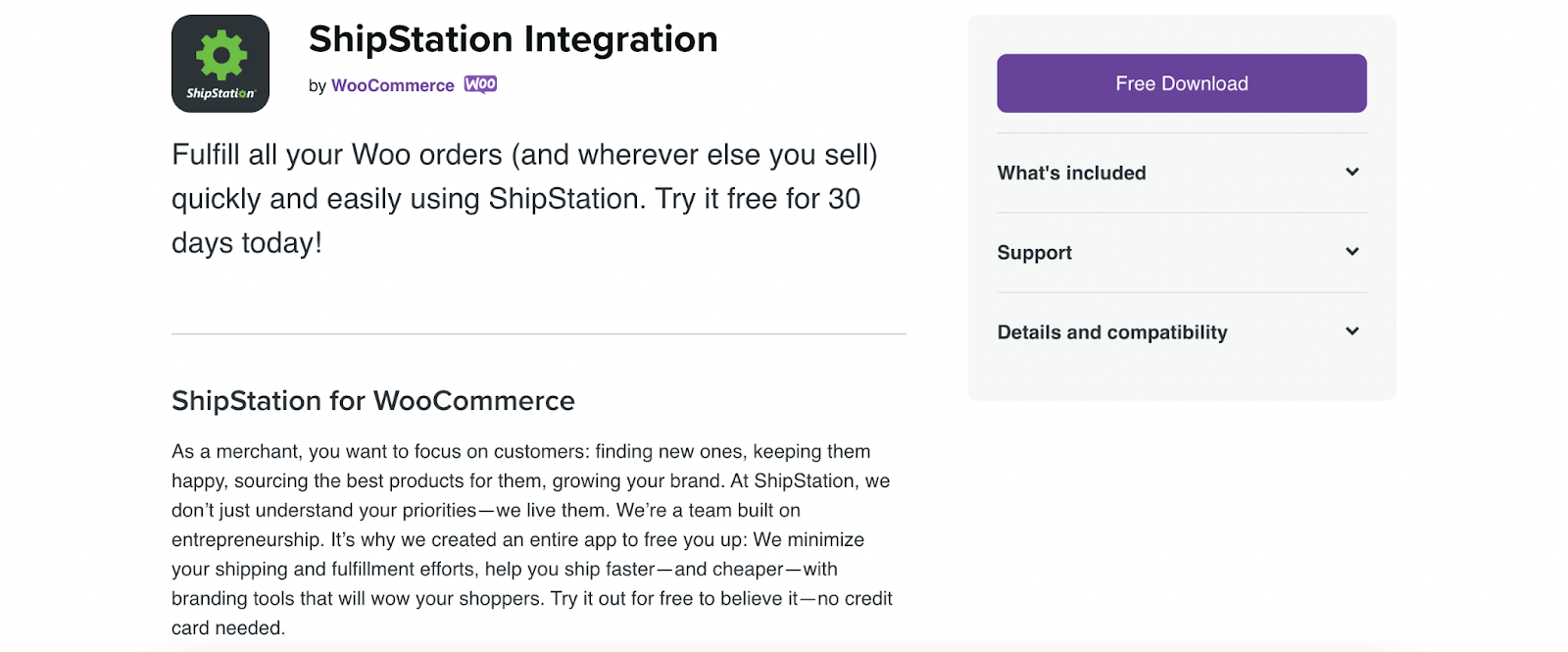
Task: Click the "ShipStation for WooCommerce" heading
Action: click(372, 401)
